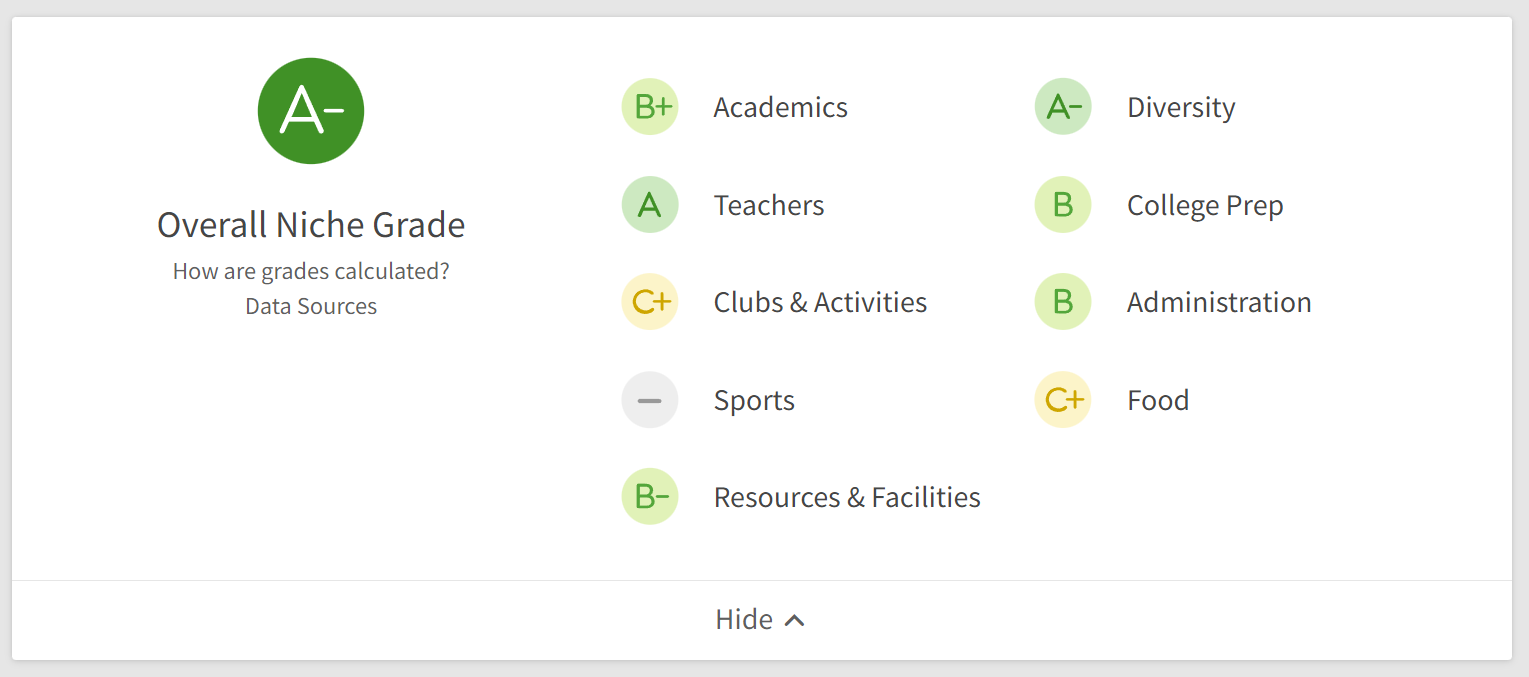Select the Academics category label
Image resolution: width=1529 pixels, height=677 pixels.
[780, 107]
